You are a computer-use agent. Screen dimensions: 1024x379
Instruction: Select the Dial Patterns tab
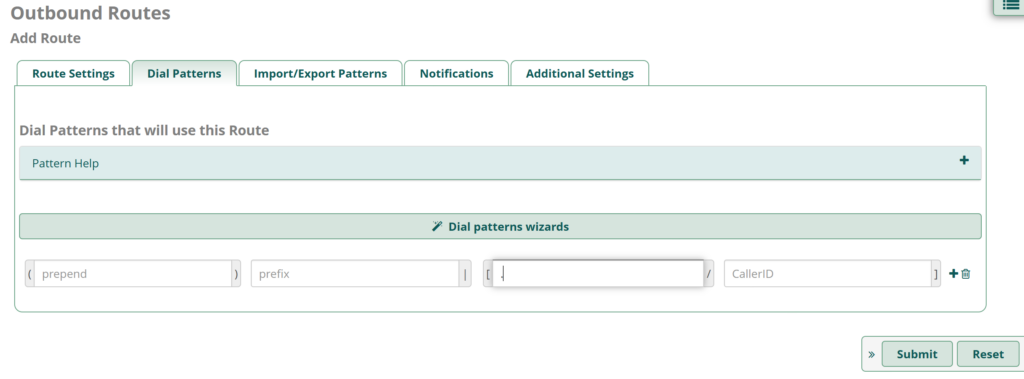184,73
